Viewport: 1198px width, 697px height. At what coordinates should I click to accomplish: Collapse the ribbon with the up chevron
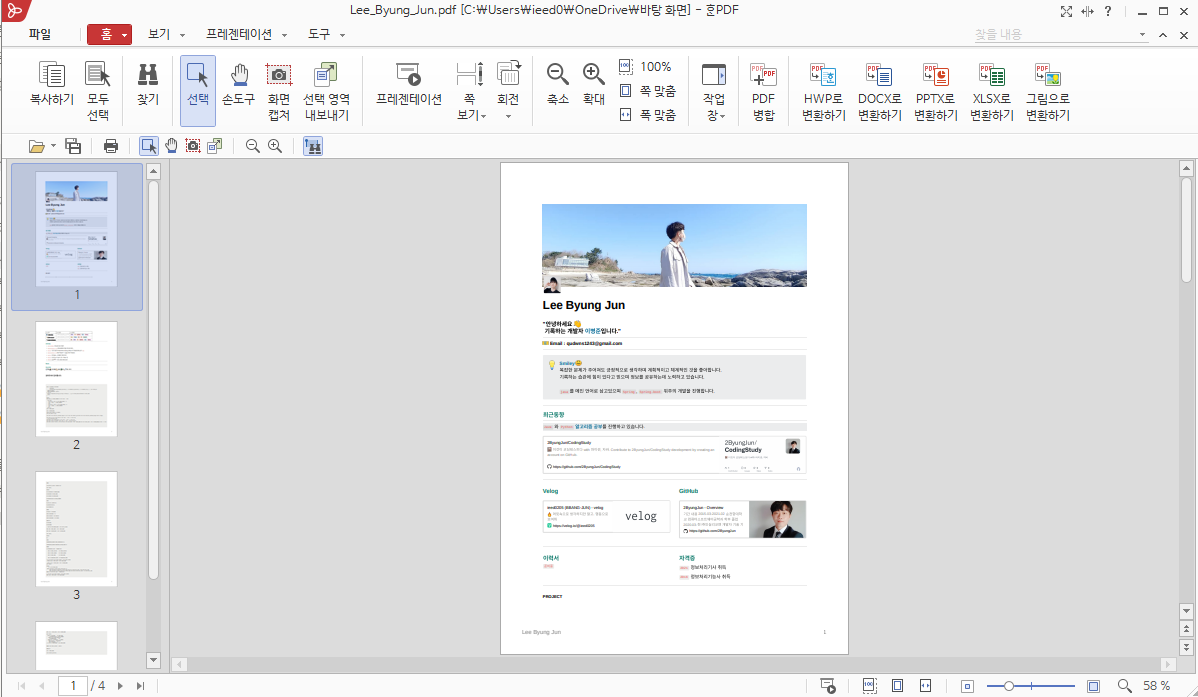click(x=1163, y=35)
